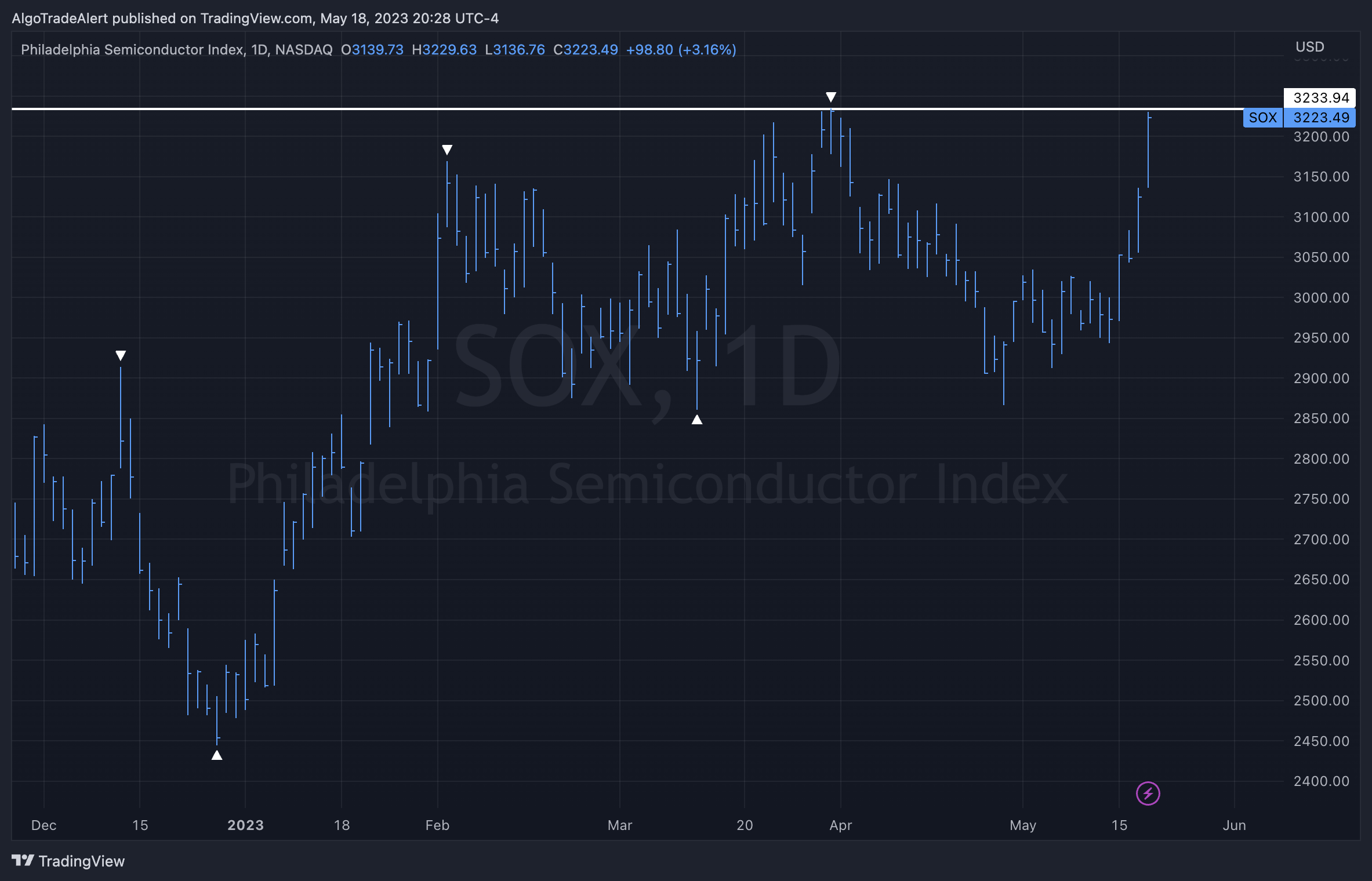
Task: Click the 2450.00 price axis label
Action: pos(1321,741)
